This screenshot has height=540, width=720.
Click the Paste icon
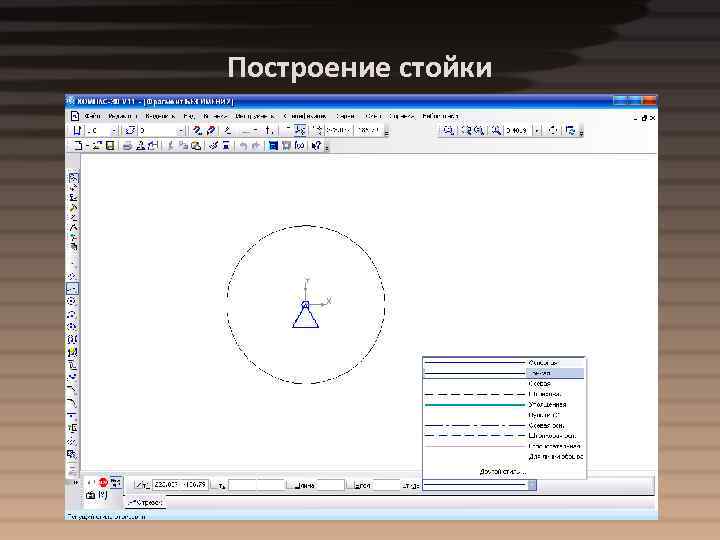196,146
